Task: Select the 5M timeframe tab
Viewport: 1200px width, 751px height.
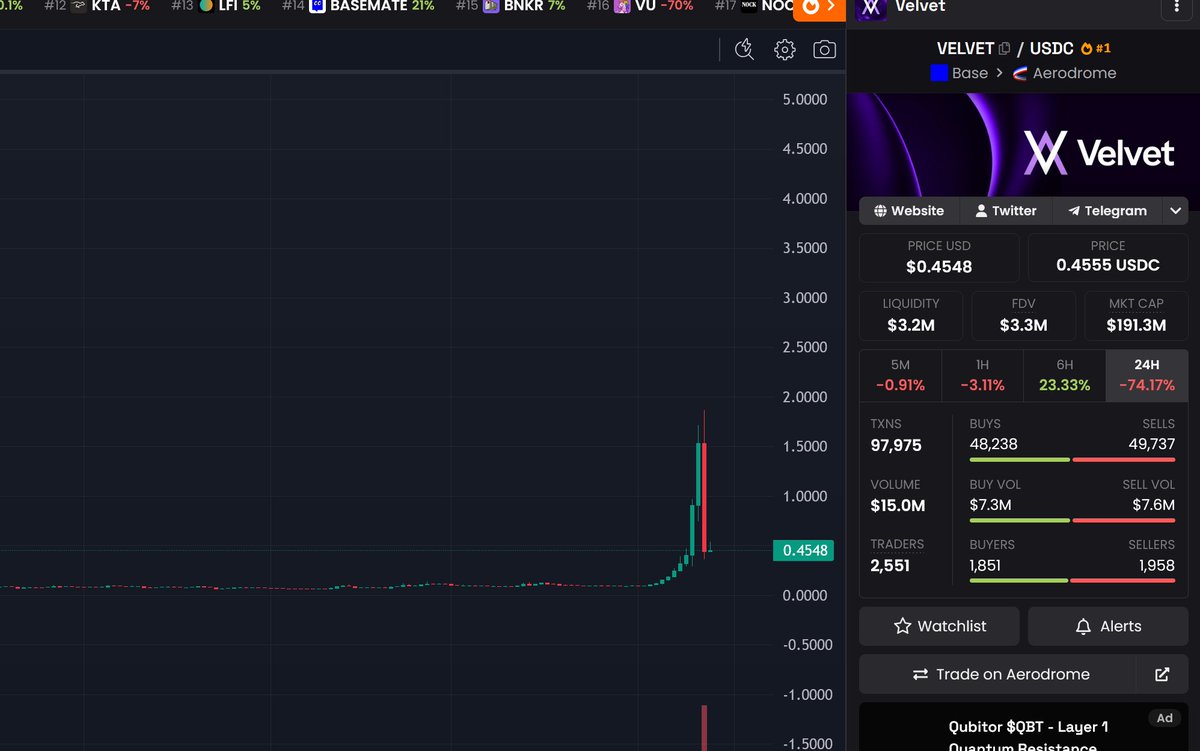Action: click(x=900, y=375)
